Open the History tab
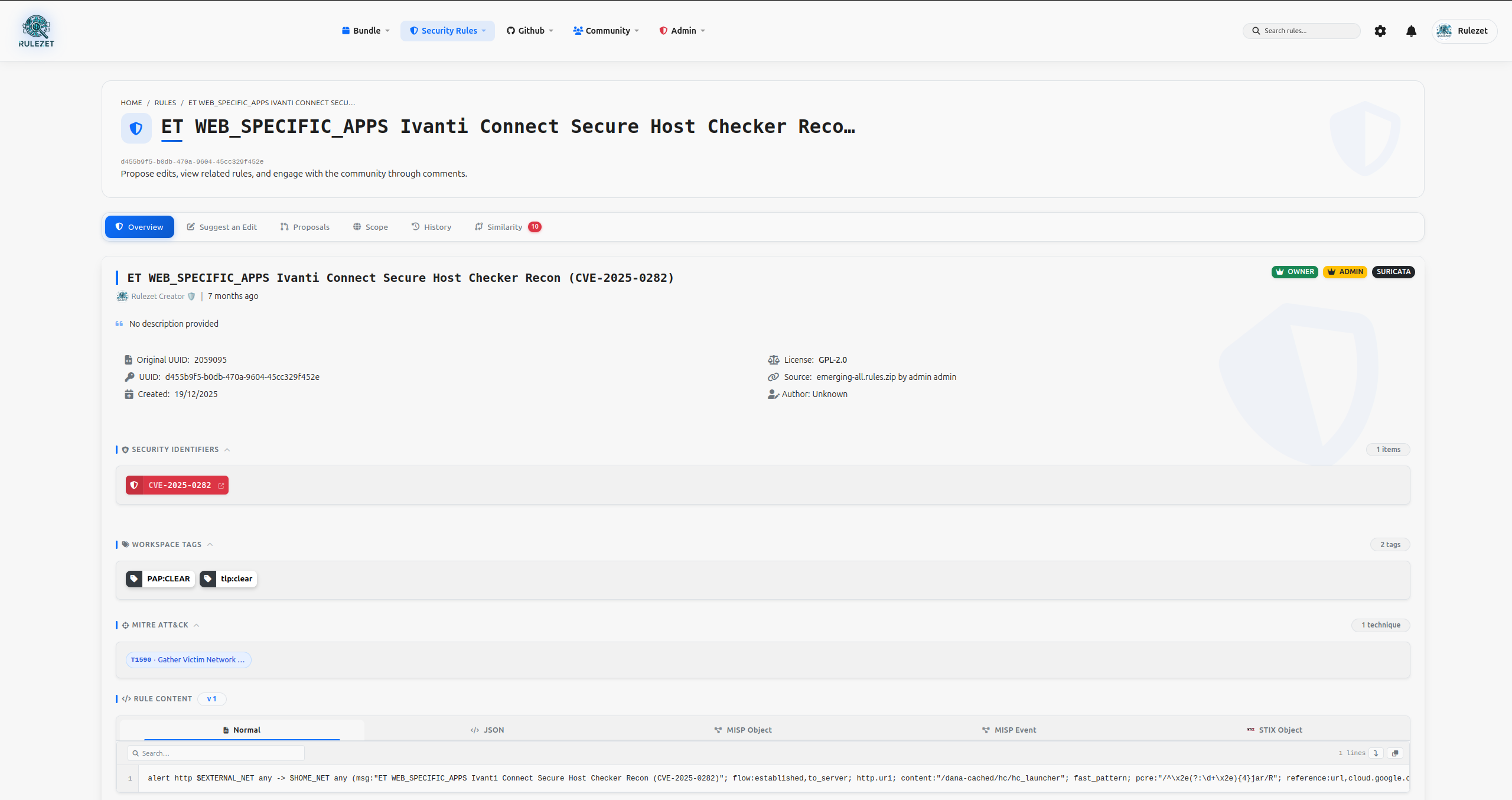 [431, 227]
